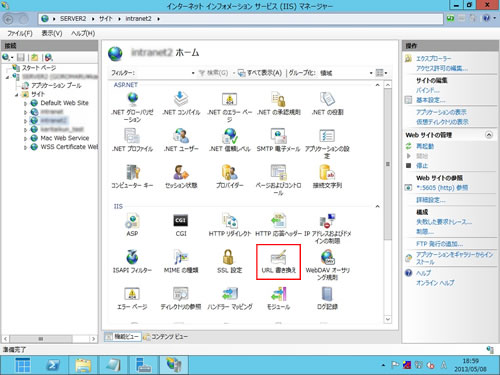
Task: Open the SMTP 電子メール icon
Action: click(x=279, y=140)
